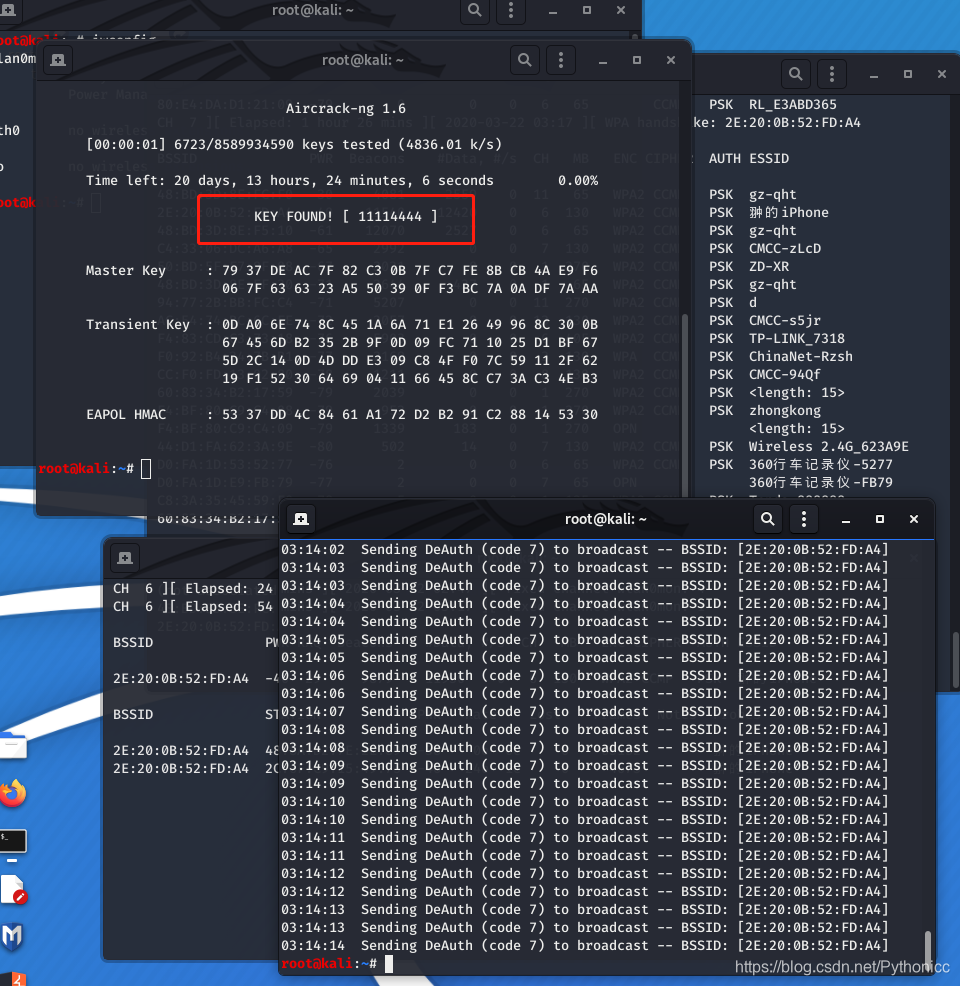
Task: Click the 'Master Key' label
Action: click(125, 271)
